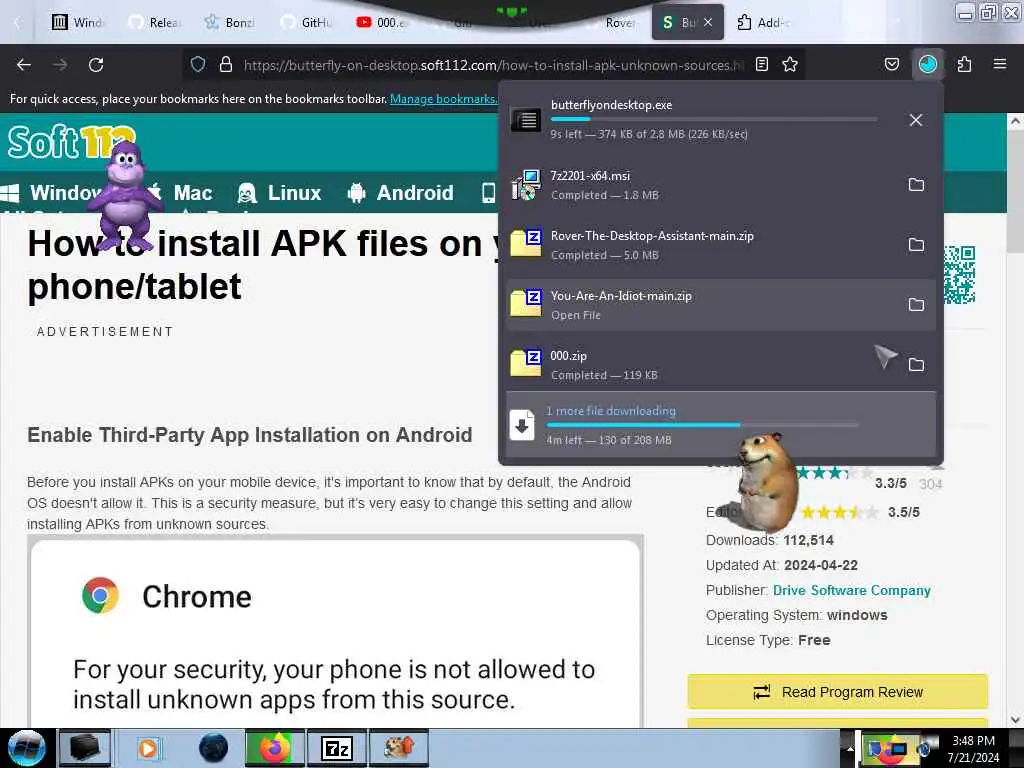Switch to the Bonzi browser tab
This screenshot has width=1024, height=768.
click(231, 22)
